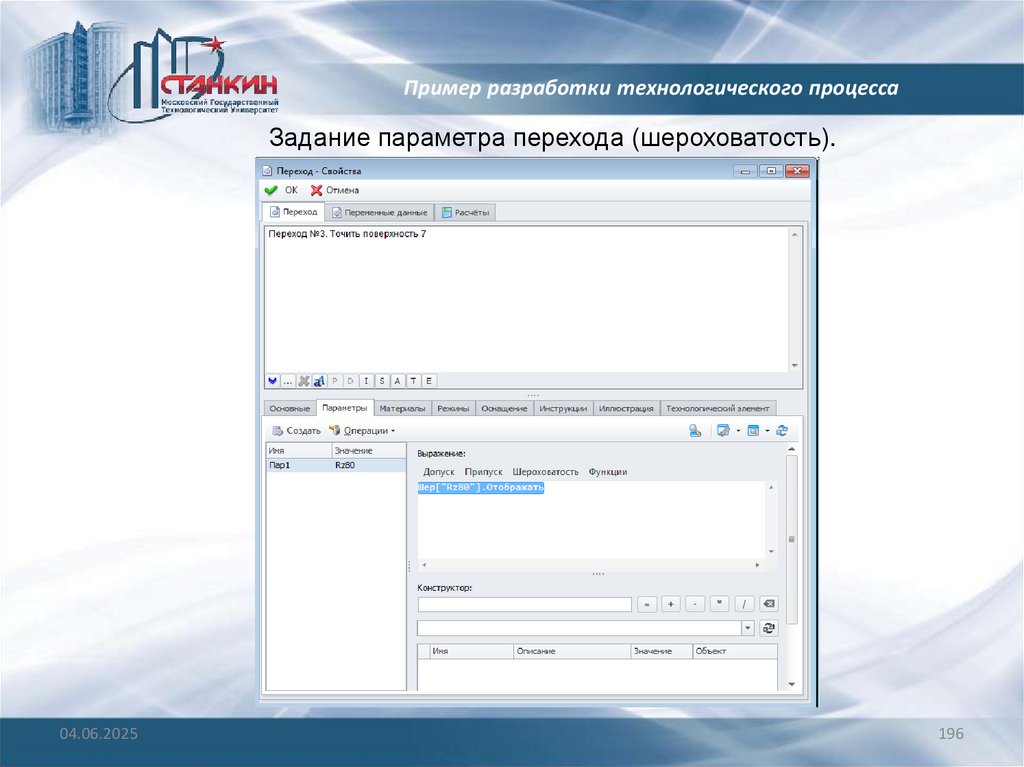Open the Технологический элемент tab
Viewport: 1024px width, 767px height.
[718, 408]
